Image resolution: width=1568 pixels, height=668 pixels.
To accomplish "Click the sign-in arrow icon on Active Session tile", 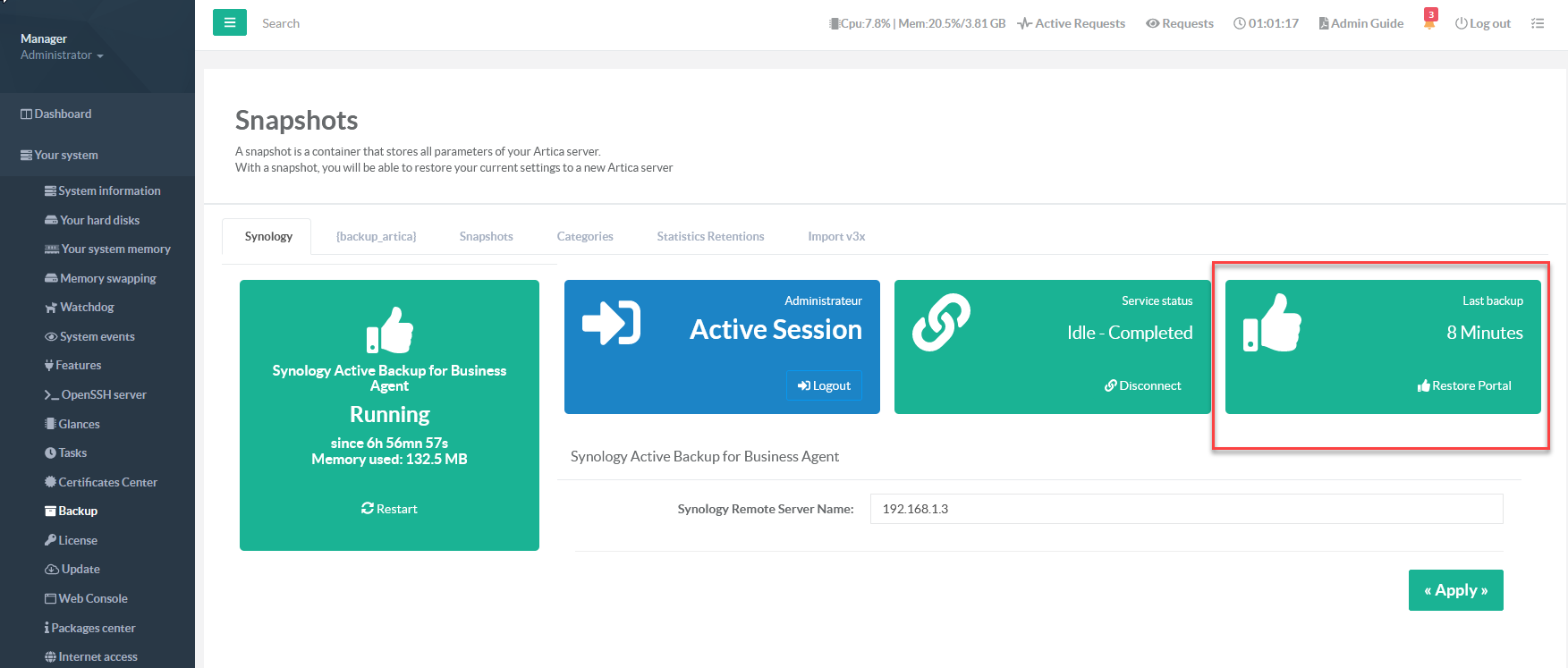I will click(611, 323).
